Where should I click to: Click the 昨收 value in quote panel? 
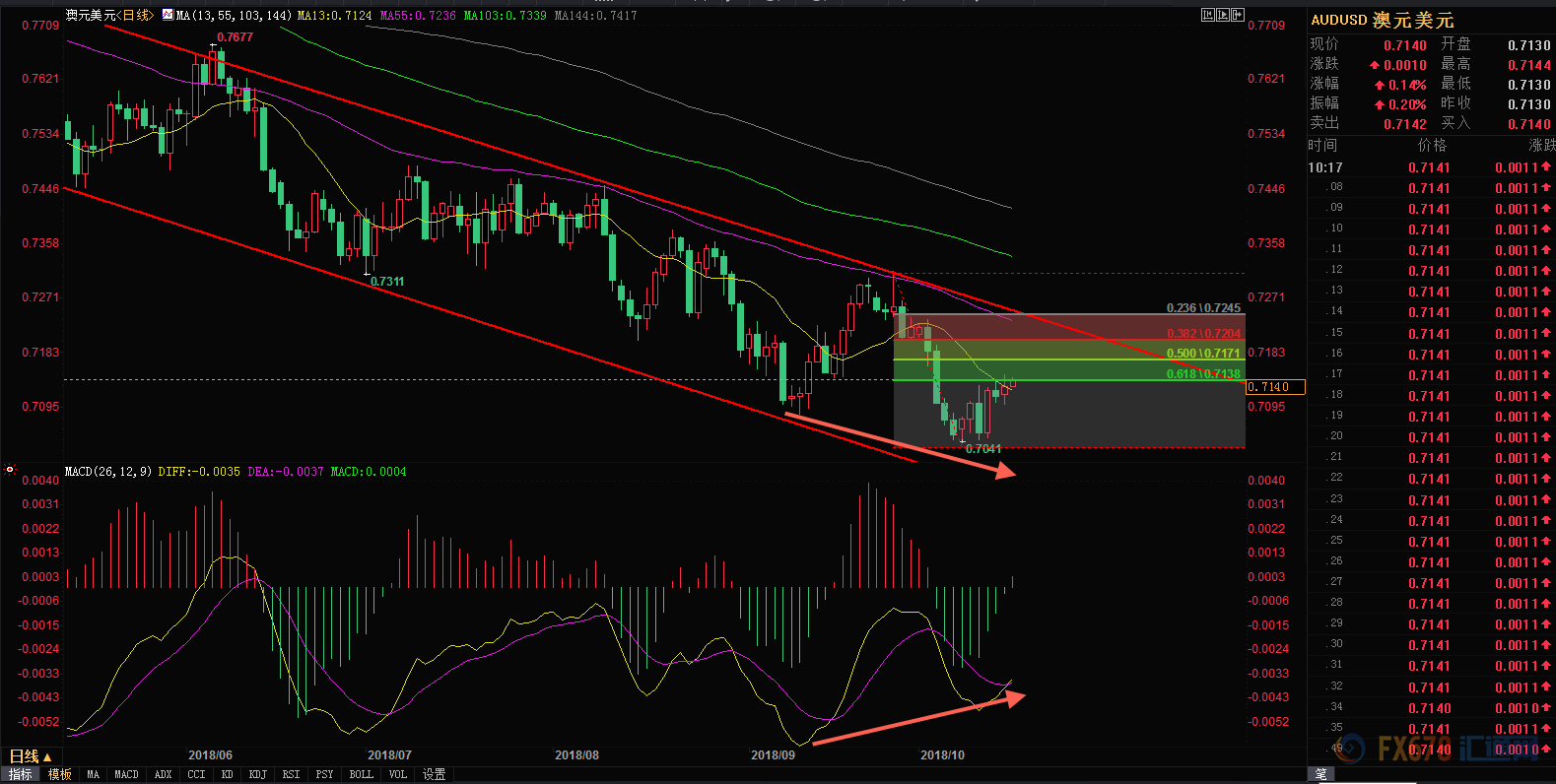point(1529,104)
